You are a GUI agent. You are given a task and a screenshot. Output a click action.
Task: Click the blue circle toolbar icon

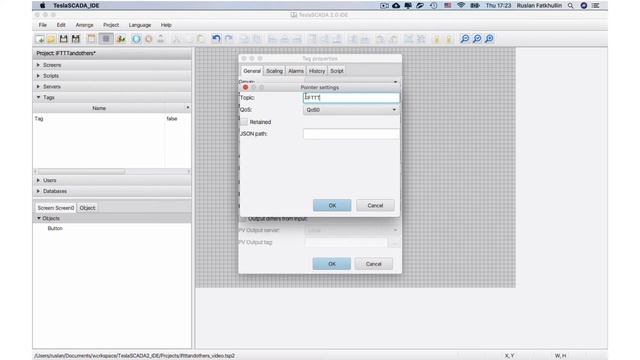coord(136,39)
